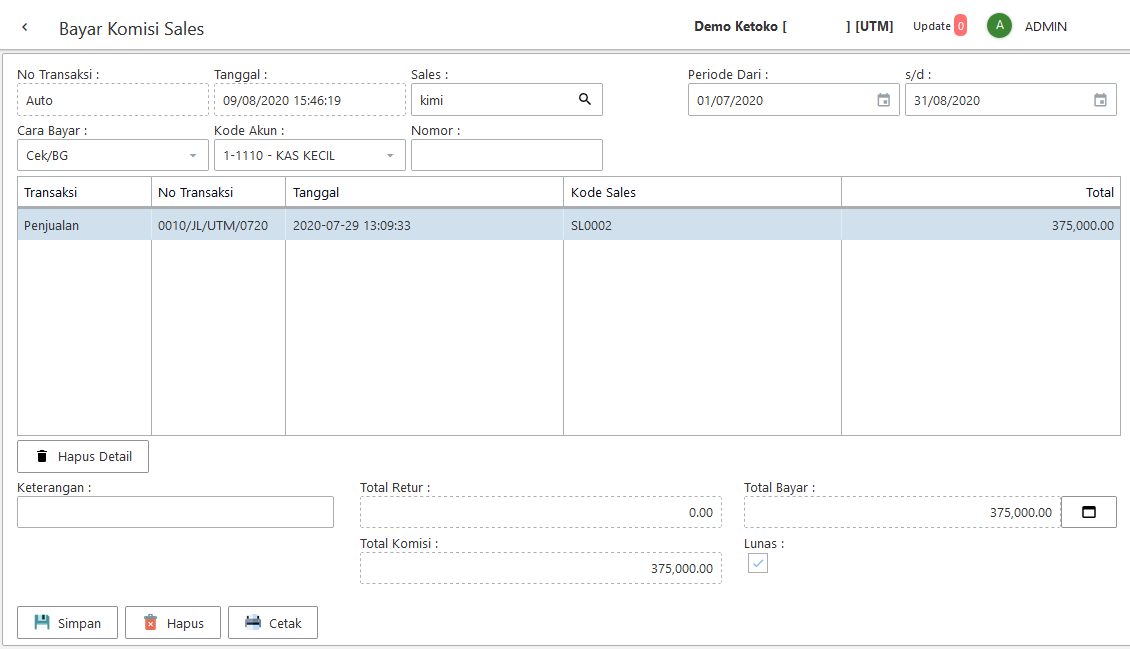Click the back arrow beside Bayar Komisi Sales
The width and height of the screenshot is (1130, 649).
pos(25,28)
